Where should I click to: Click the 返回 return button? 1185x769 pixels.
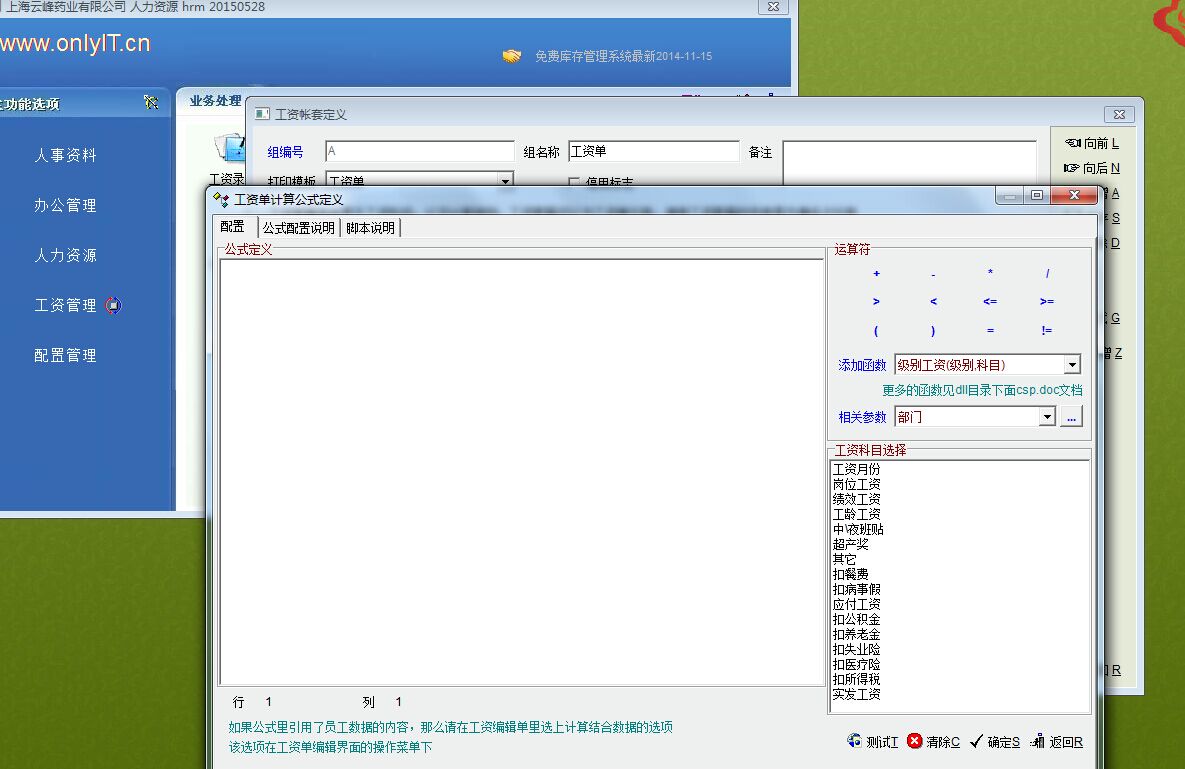(1056, 741)
